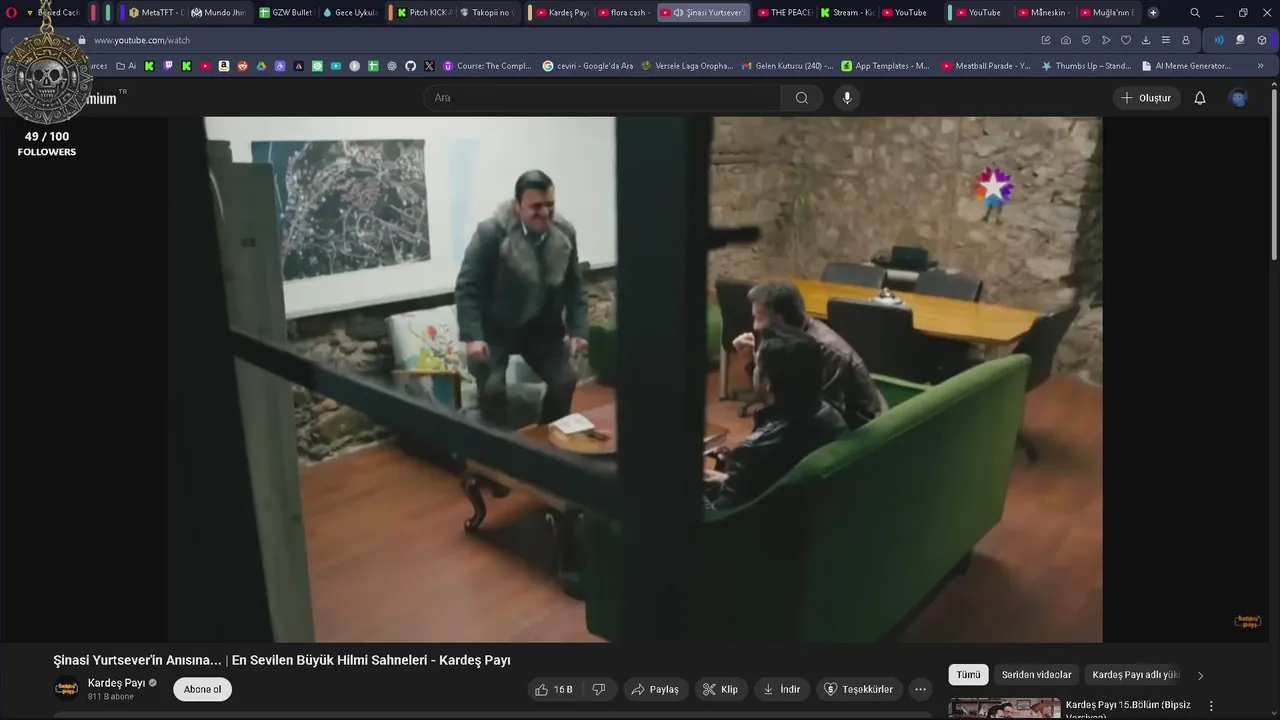The image size is (1280, 720).
Task: Dislike the video
Action: [x=599, y=689]
